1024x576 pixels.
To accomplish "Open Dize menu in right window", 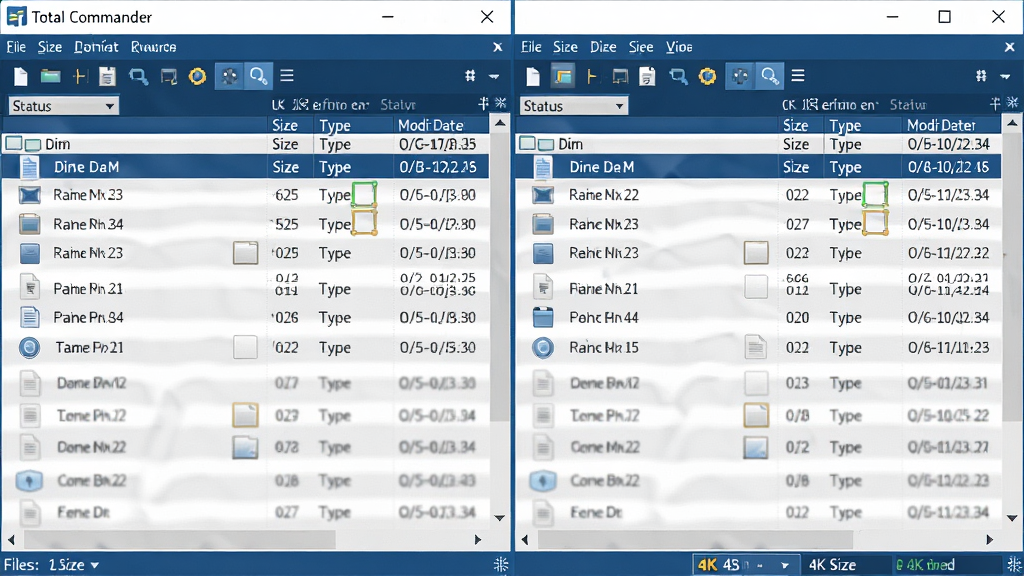I will click(603, 47).
